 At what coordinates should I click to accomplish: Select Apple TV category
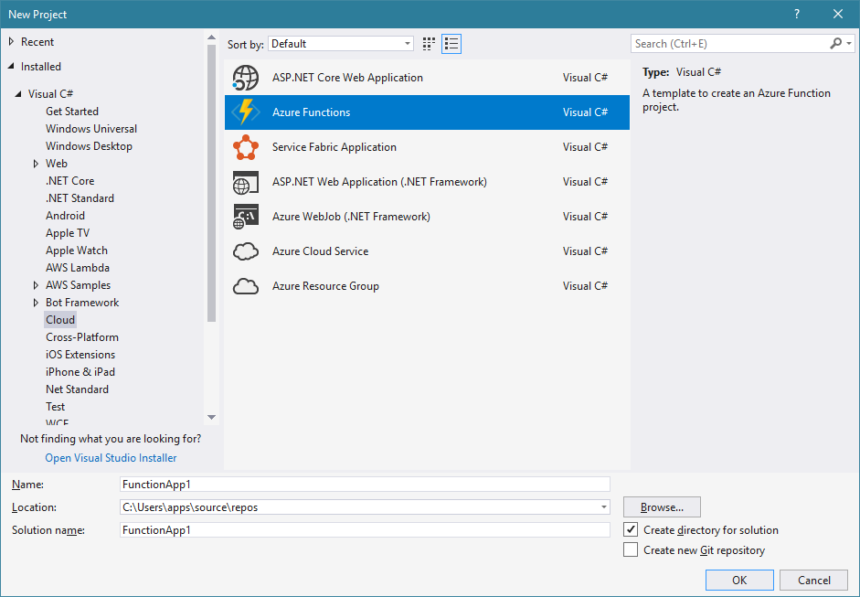(x=67, y=233)
